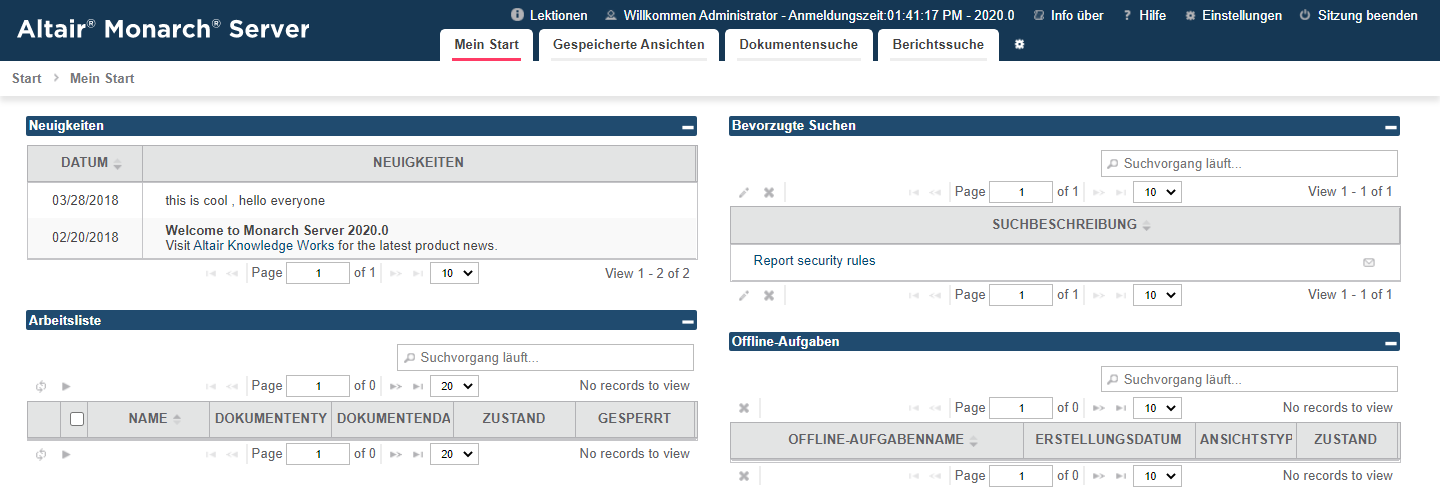Click NEUIGKEITEN column header
This screenshot has width=1440, height=503.
(419, 163)
